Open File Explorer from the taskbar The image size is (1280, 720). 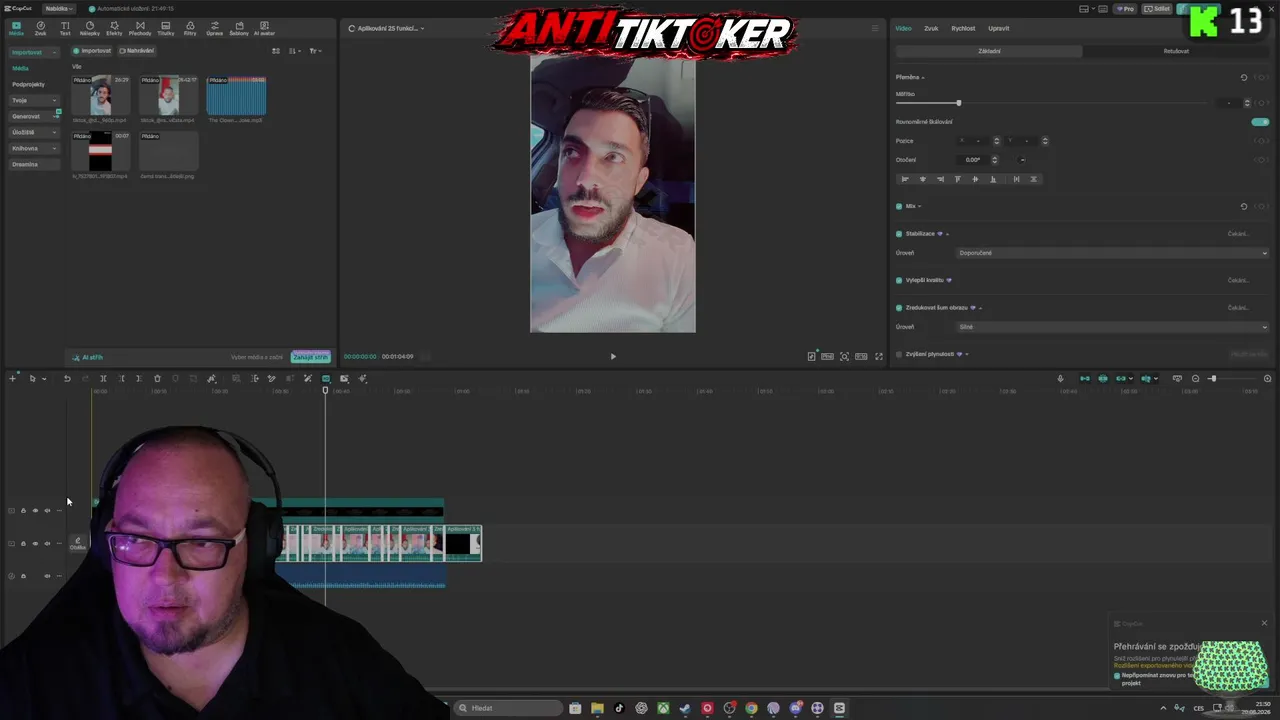597,708
